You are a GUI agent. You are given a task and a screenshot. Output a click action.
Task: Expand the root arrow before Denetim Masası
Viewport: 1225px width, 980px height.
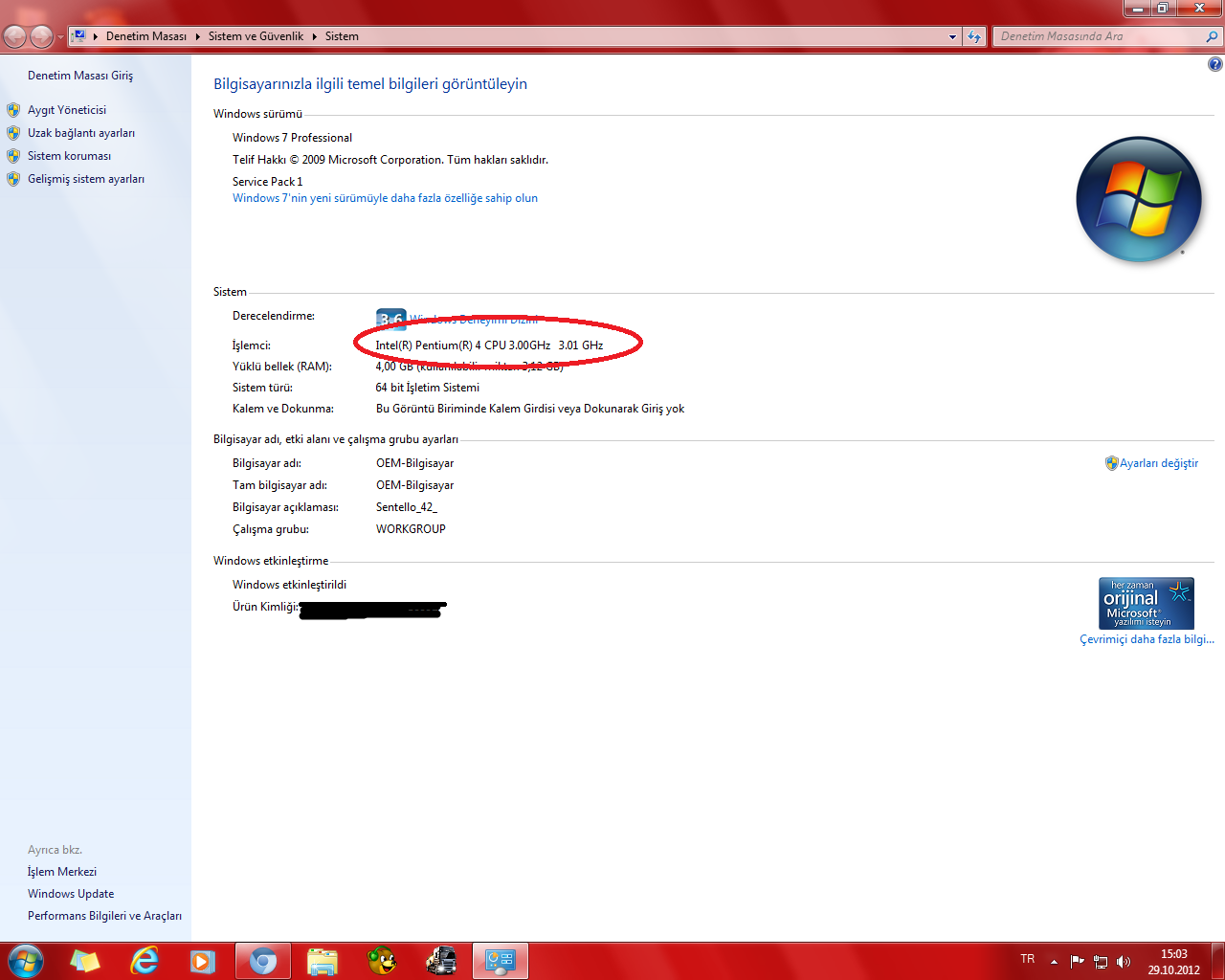[96, 36]
